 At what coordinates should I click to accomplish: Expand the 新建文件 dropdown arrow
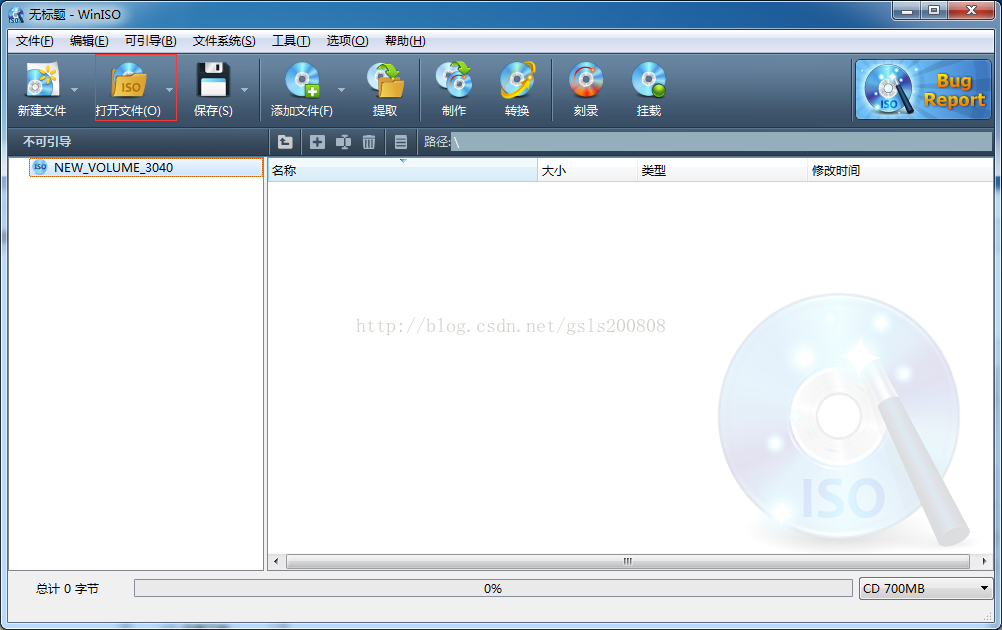pos(74,89)
